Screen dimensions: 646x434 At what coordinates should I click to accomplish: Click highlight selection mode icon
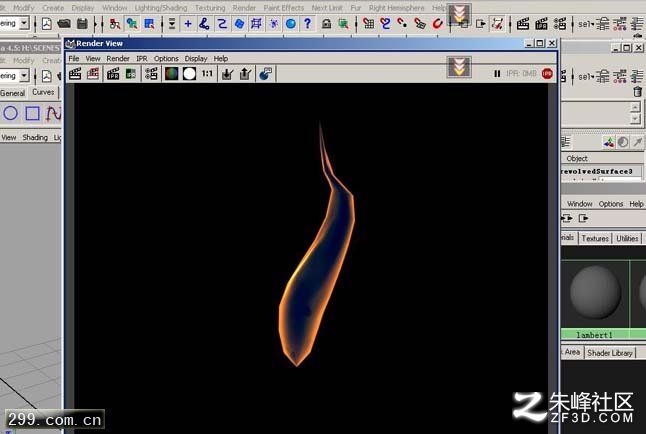343,24
